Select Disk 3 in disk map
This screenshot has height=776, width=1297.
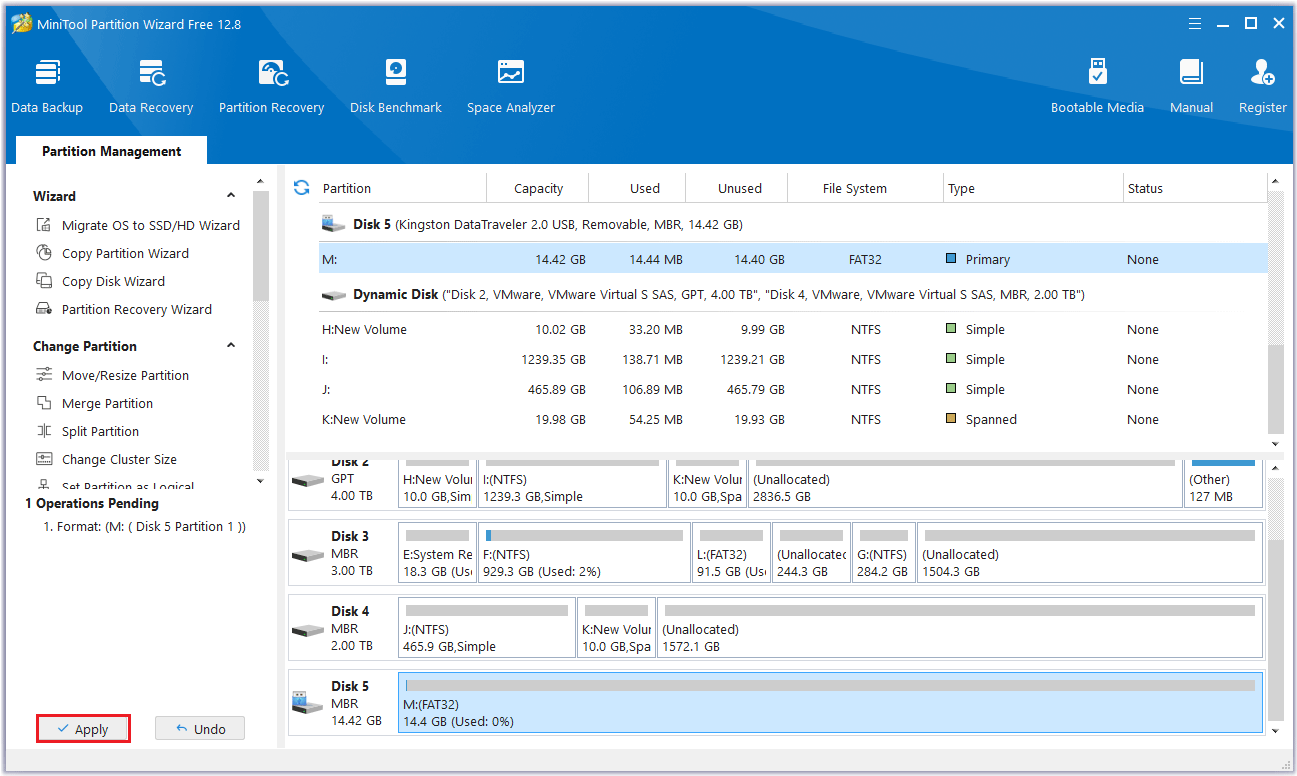(x=342, y=552)
